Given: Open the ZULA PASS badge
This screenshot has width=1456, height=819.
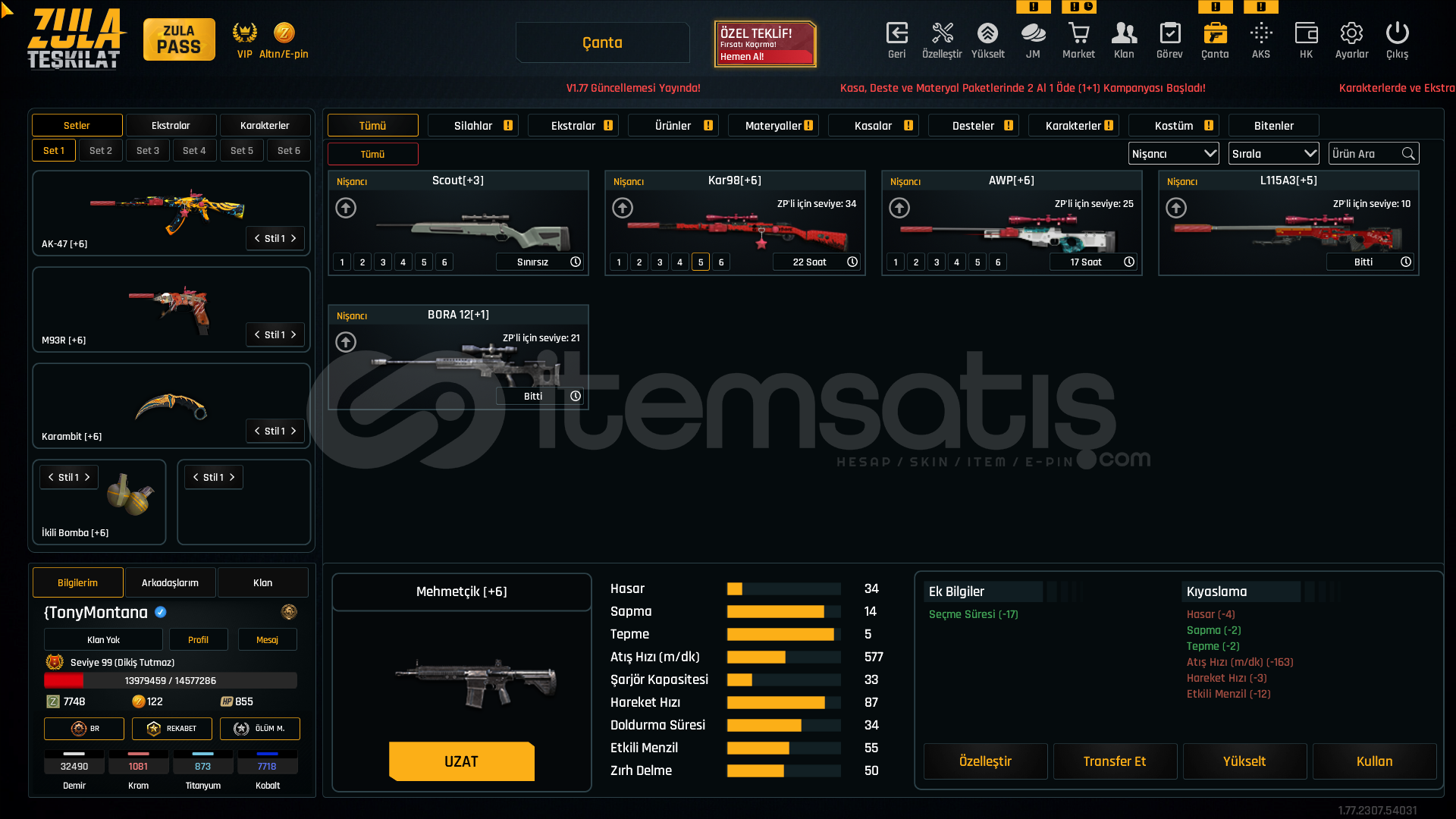Looking at the screenshot, I should point(179,39).
